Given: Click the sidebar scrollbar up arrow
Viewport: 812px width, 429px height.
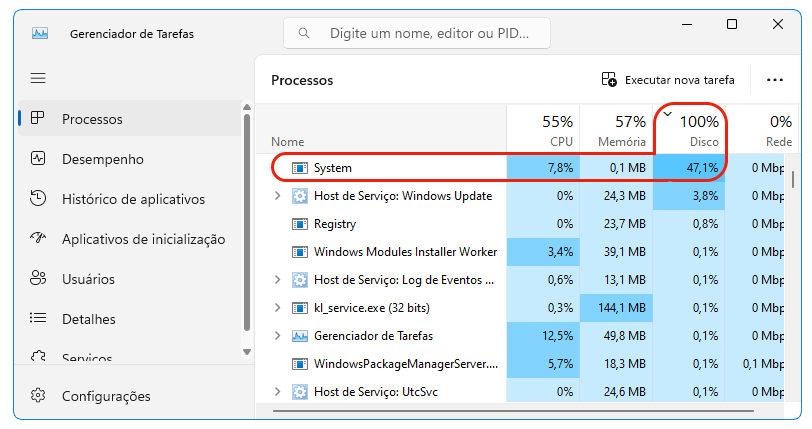Looking at the screenshot, I should [x=247, y=107].
